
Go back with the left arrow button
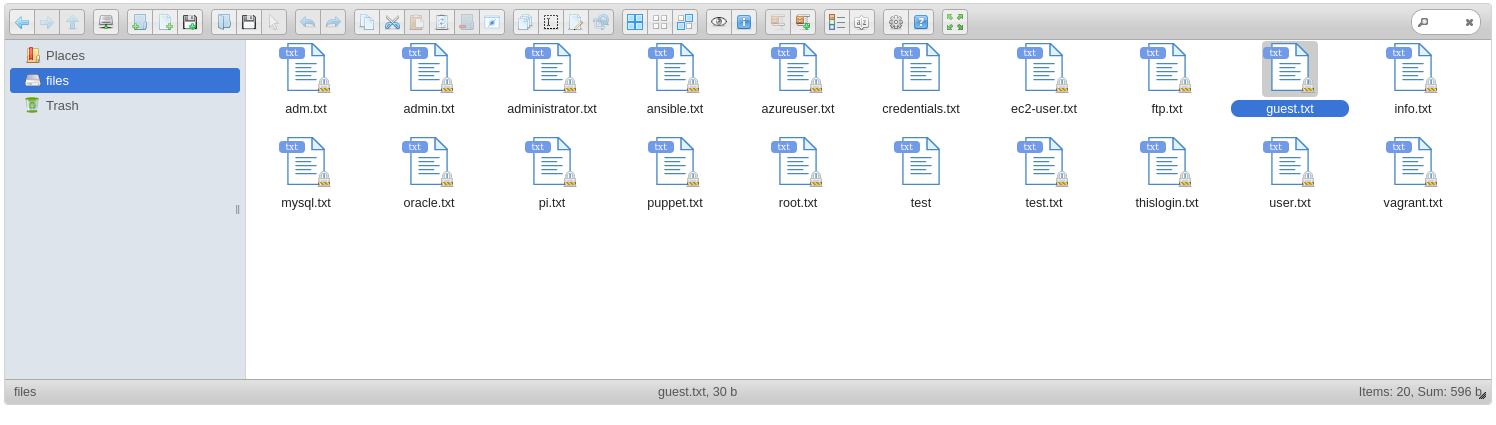click(x=22, y=22)
